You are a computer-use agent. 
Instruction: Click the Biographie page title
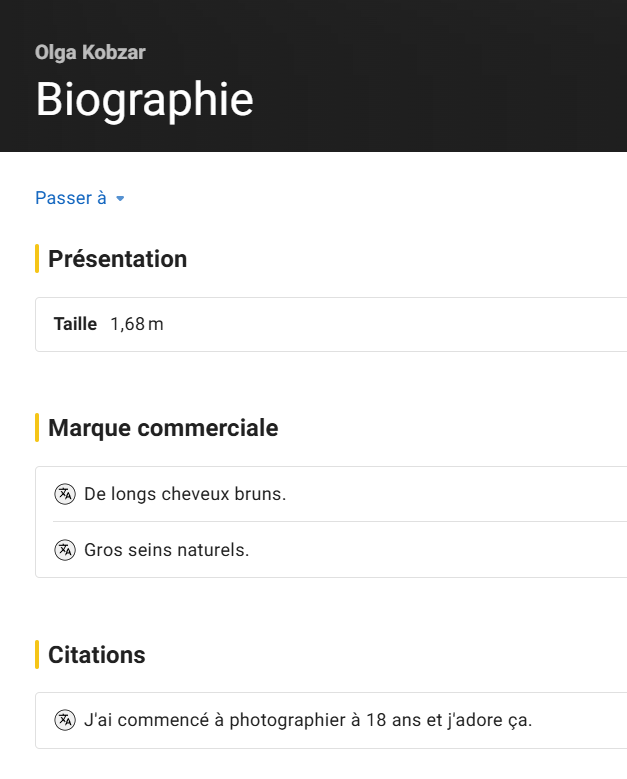144,99
